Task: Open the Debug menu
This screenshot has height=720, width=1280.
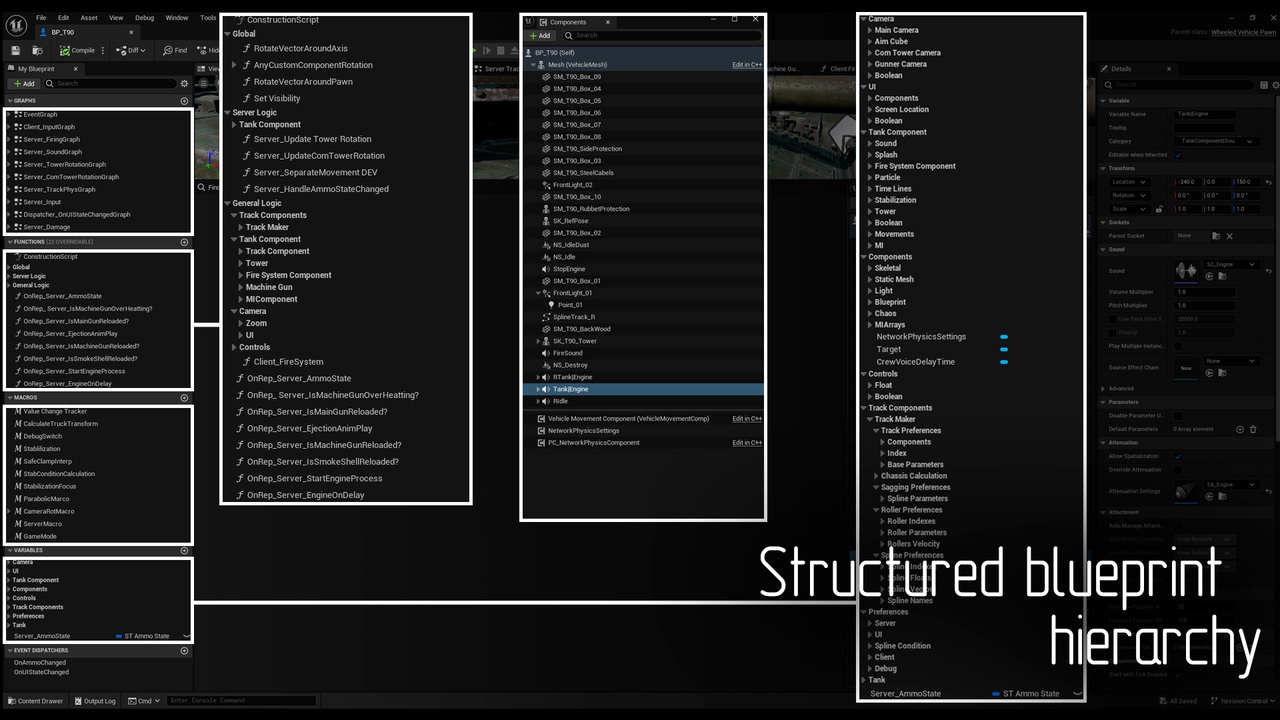Action: pos(145,18)
